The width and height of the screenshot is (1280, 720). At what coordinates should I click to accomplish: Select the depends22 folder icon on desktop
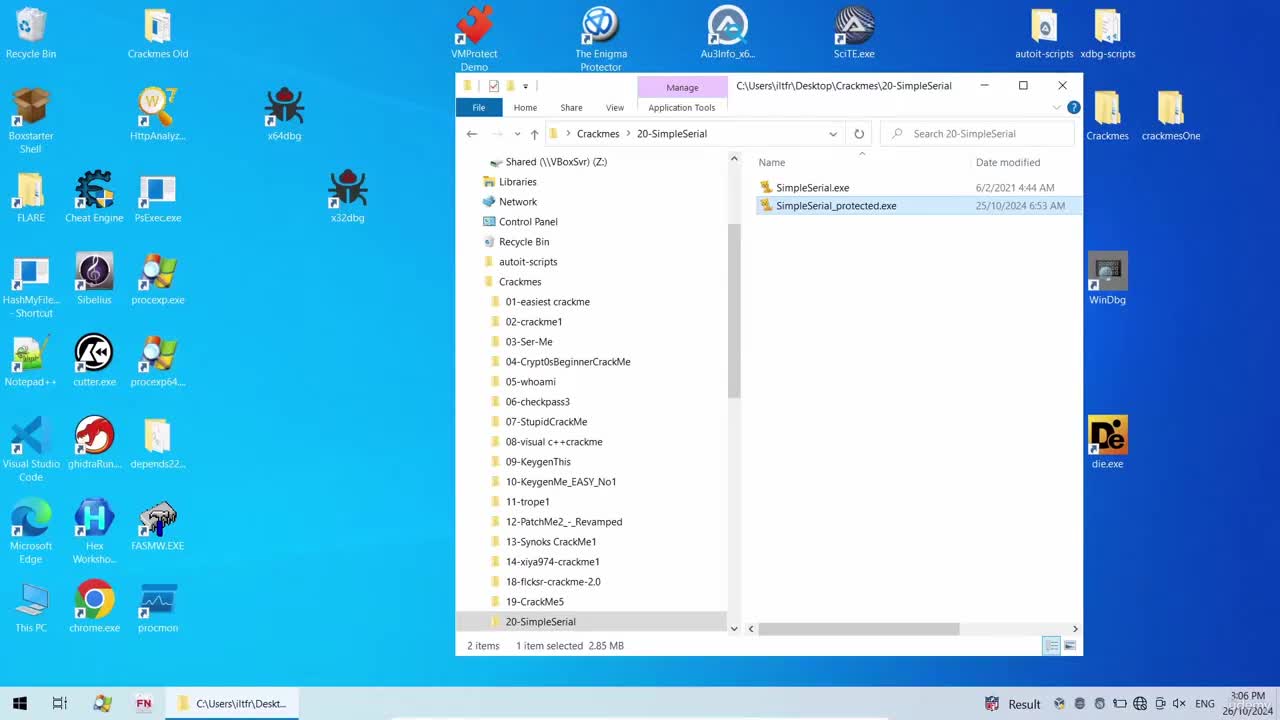(157, 441)
